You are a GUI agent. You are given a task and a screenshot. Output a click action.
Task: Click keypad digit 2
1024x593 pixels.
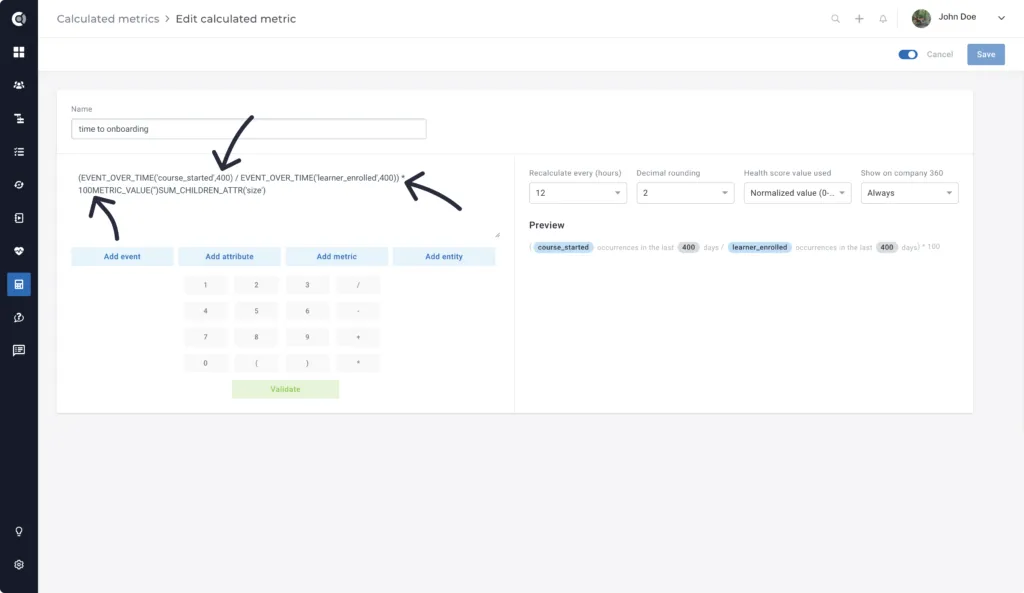pyautogui.click(x=256, y=285)
